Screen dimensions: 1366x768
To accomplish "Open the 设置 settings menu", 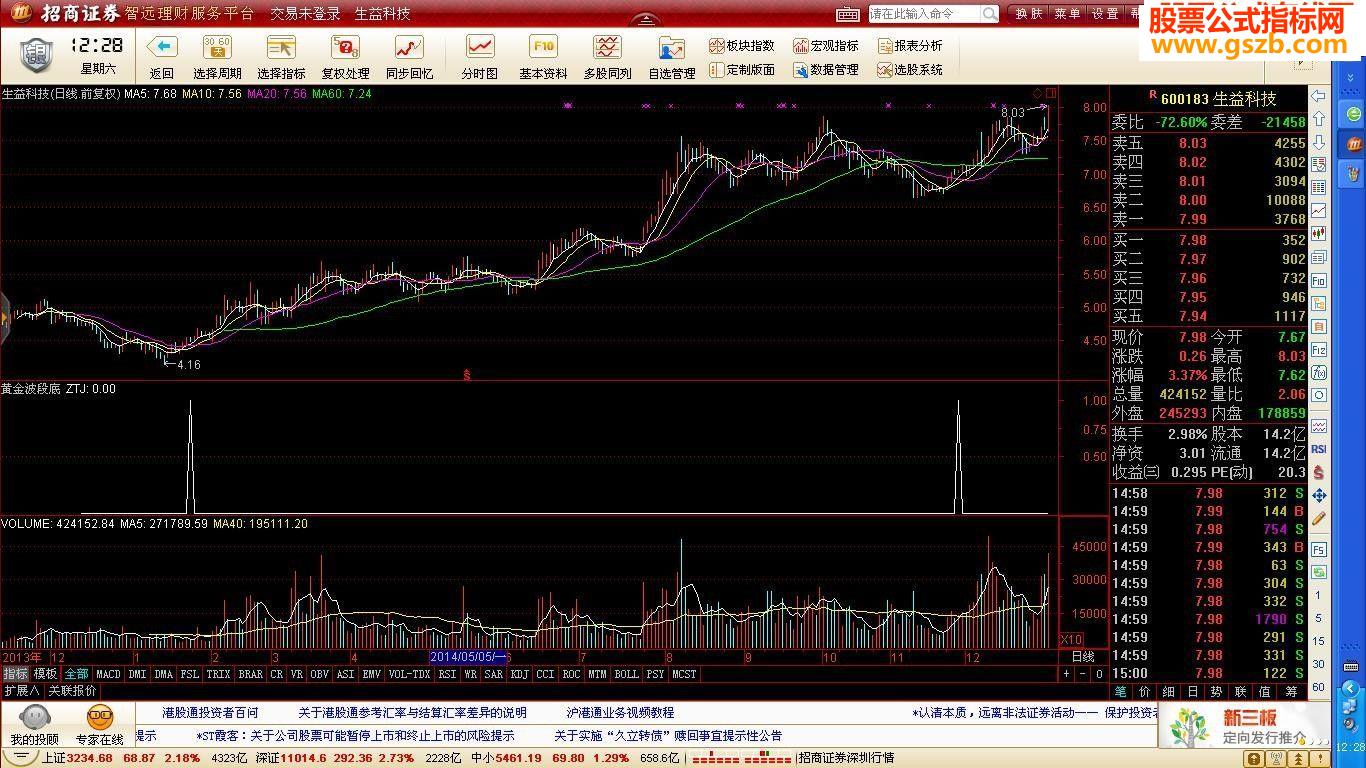I will 1105,14.
